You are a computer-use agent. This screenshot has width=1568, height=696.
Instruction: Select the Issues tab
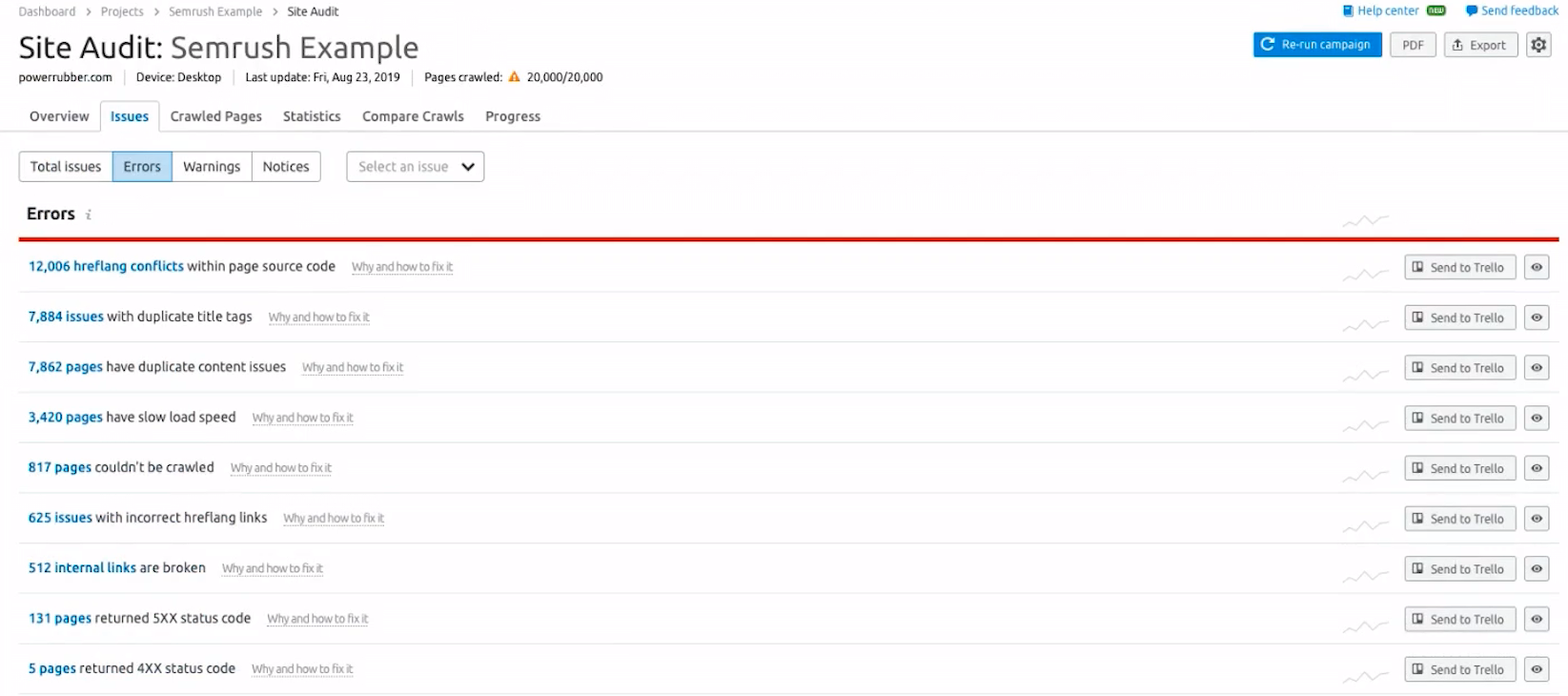(x=130, y=116)
